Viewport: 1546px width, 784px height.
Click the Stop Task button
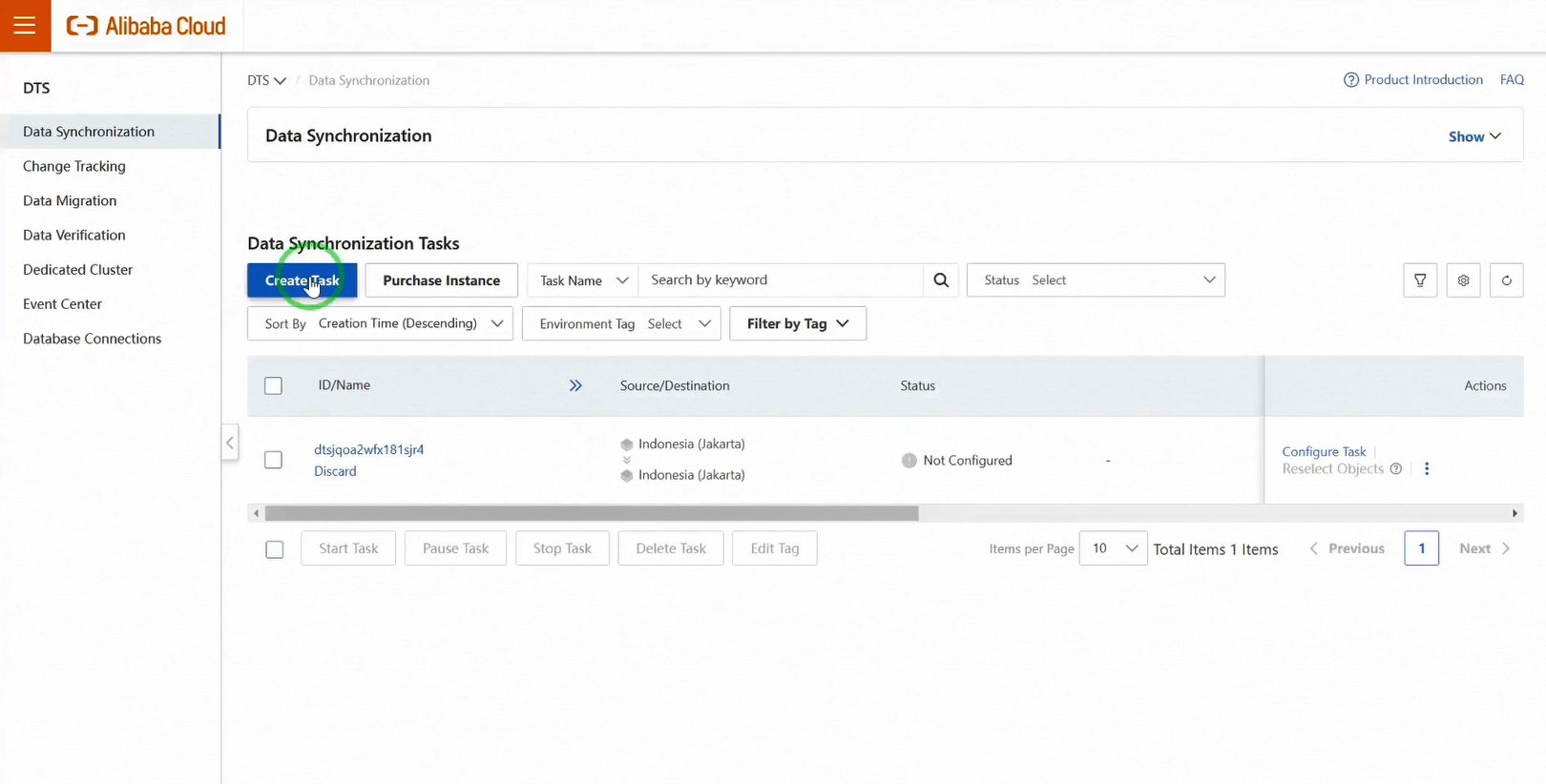562,548
